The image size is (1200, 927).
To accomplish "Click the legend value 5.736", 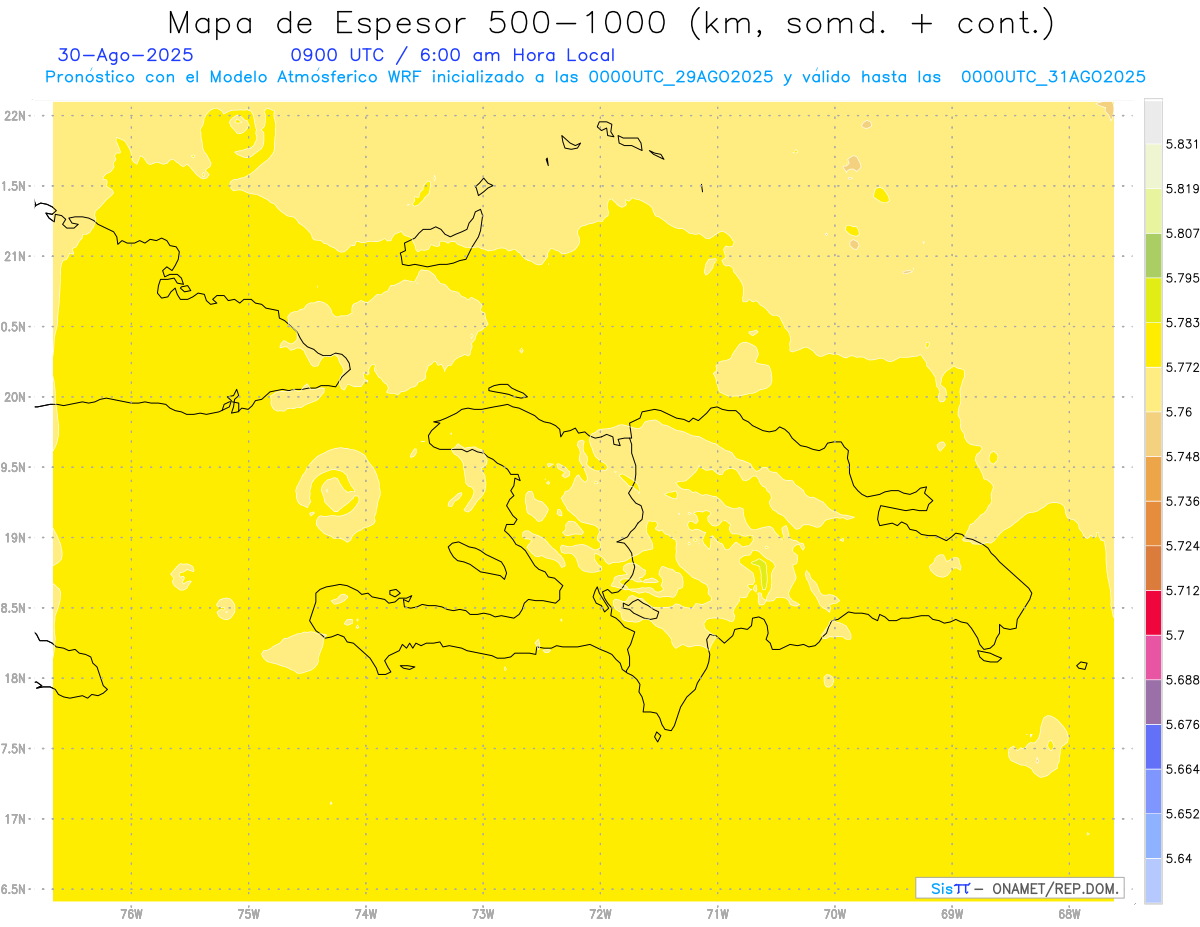I will pyautogui.click(x=1183, y=501).
